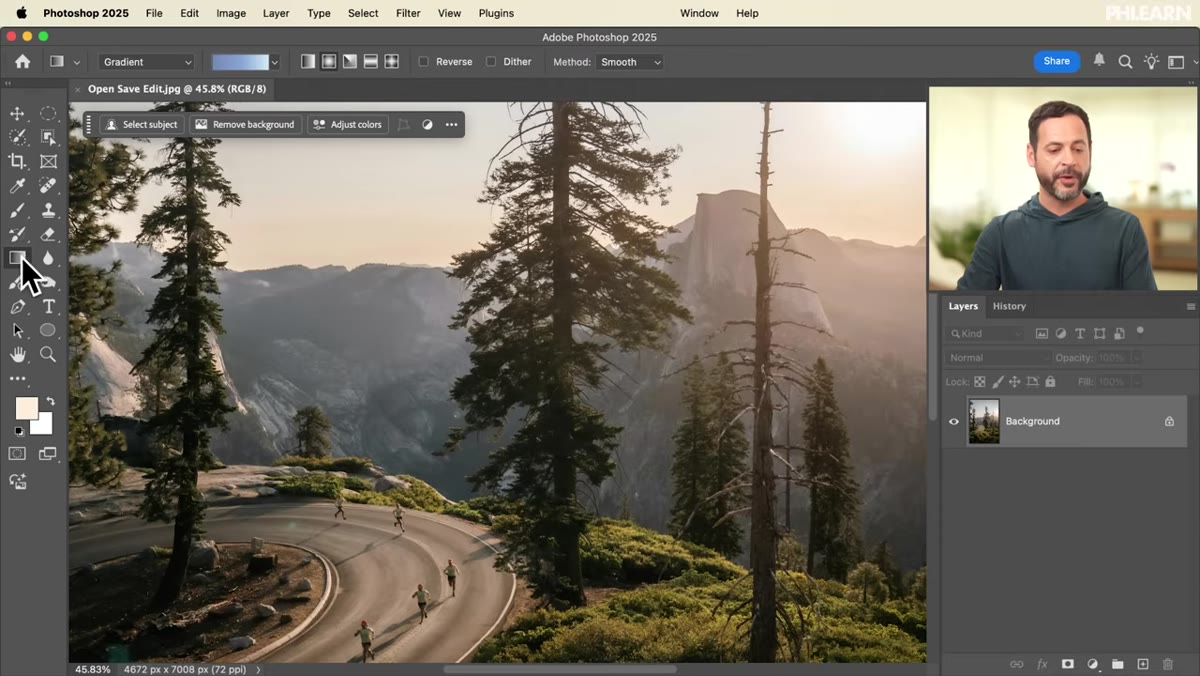Select the Ellipse shape tool
Viewport: 1200px width, 676px height.
coord(48,330)
